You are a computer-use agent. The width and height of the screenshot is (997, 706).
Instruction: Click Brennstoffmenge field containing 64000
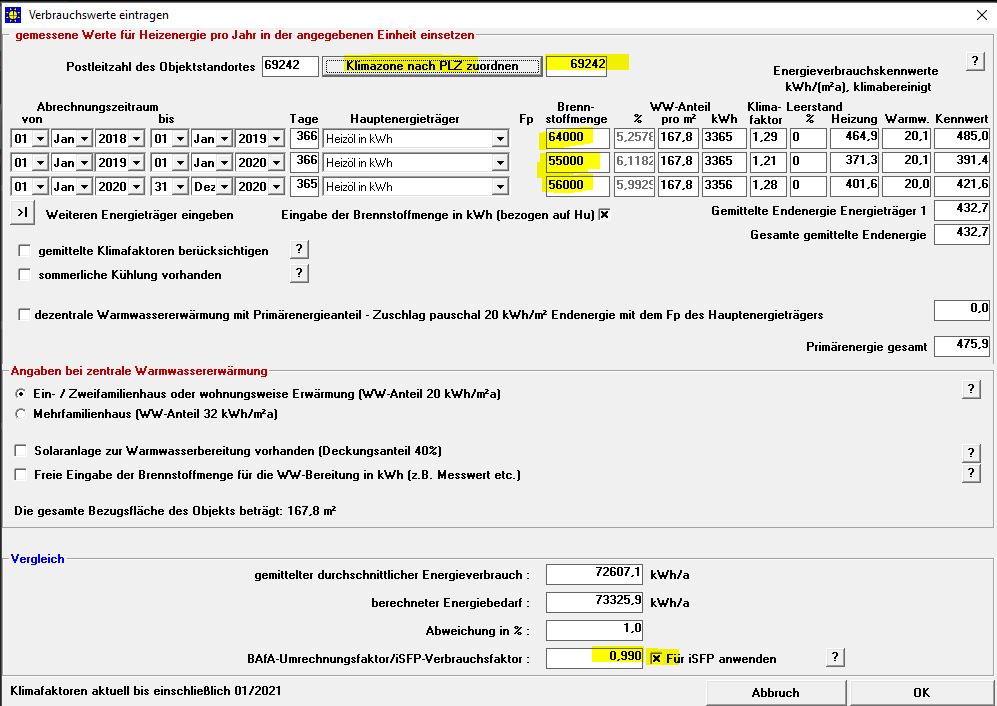[577, 138]
